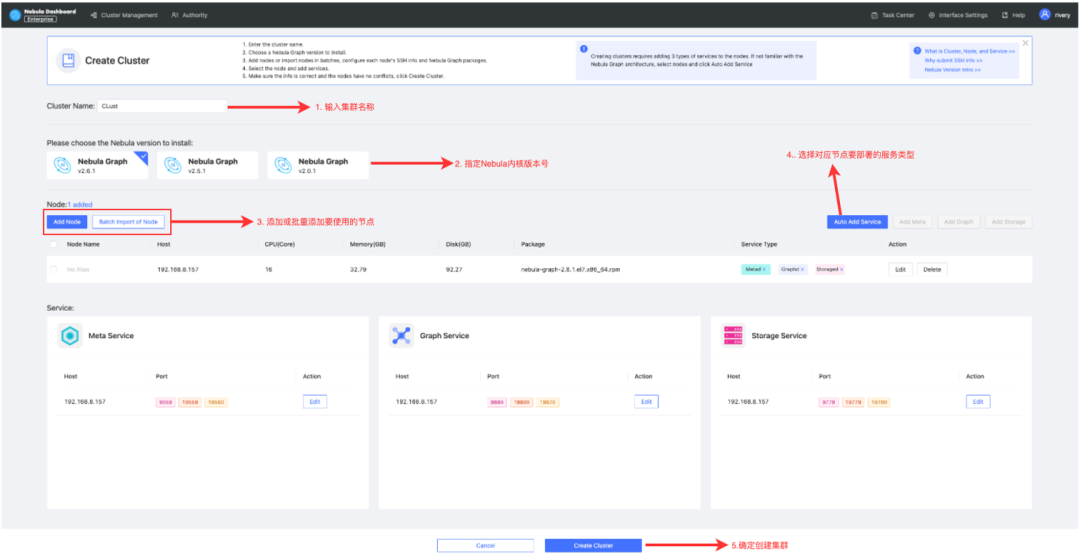
Task: Select the Nebula Graph v2.6.1 version card
Action: point(97,165)
